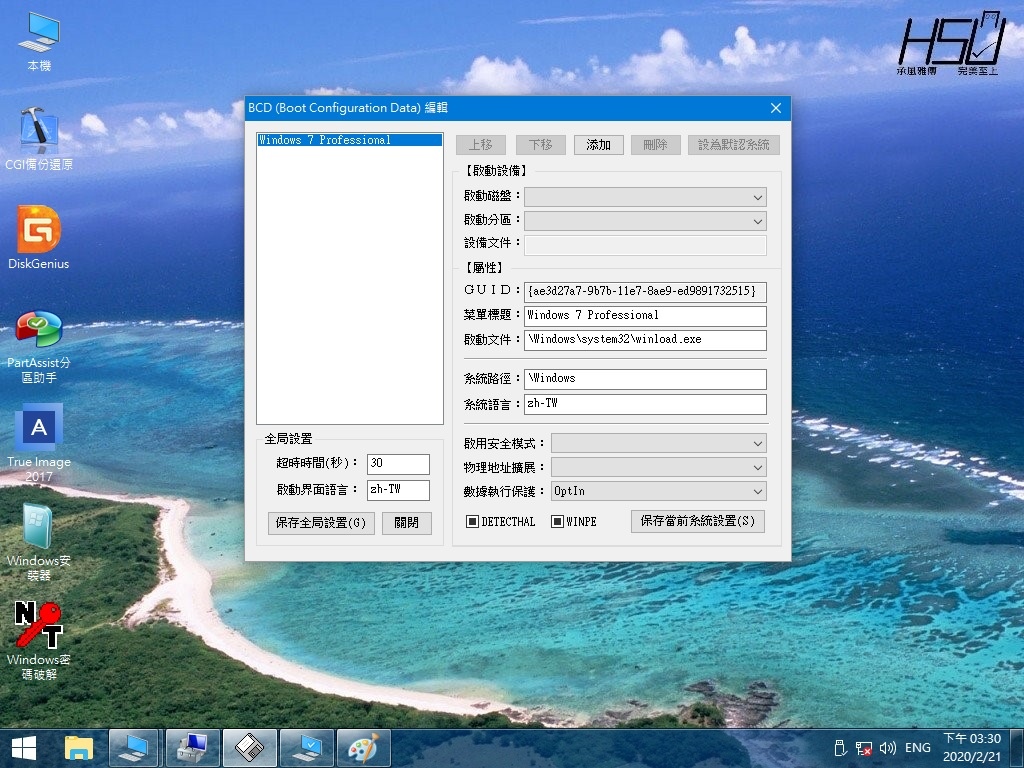Click the floppy disk taskbar icon
Viewport: 1024px width, 768px height.
(x=249, y=748)
